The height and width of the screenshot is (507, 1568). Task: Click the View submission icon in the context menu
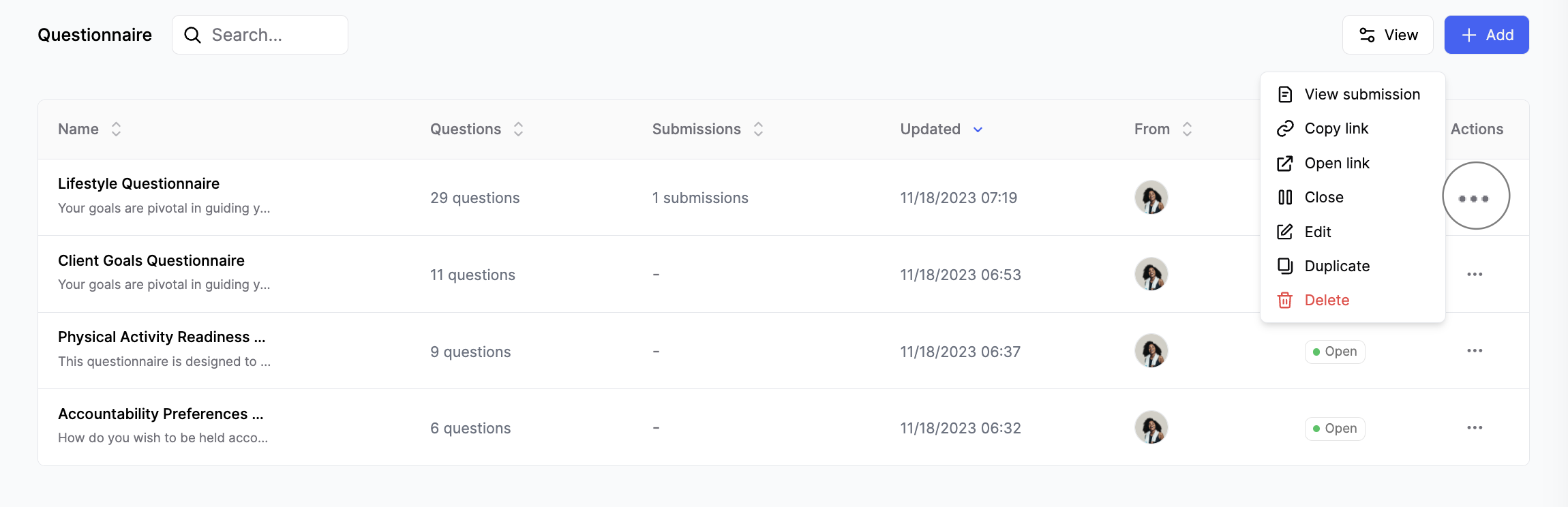coord(1285,94)
